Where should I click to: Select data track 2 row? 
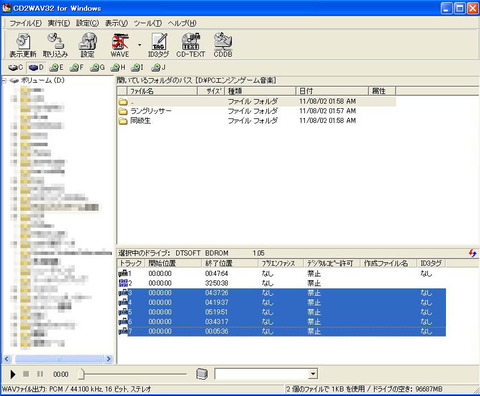pos(282,283)
